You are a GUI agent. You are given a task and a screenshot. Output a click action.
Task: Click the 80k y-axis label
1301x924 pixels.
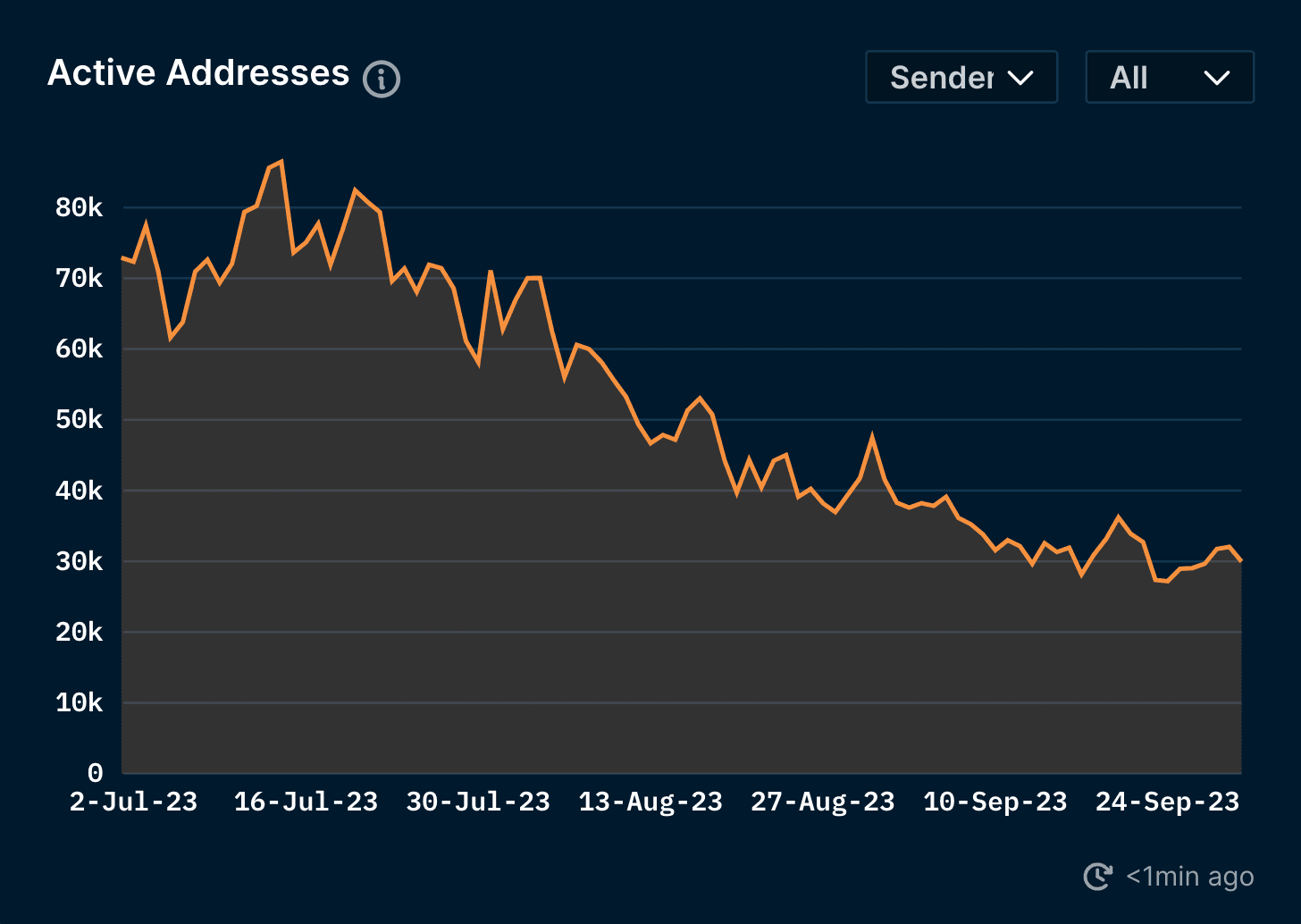(x=79, y=208)
